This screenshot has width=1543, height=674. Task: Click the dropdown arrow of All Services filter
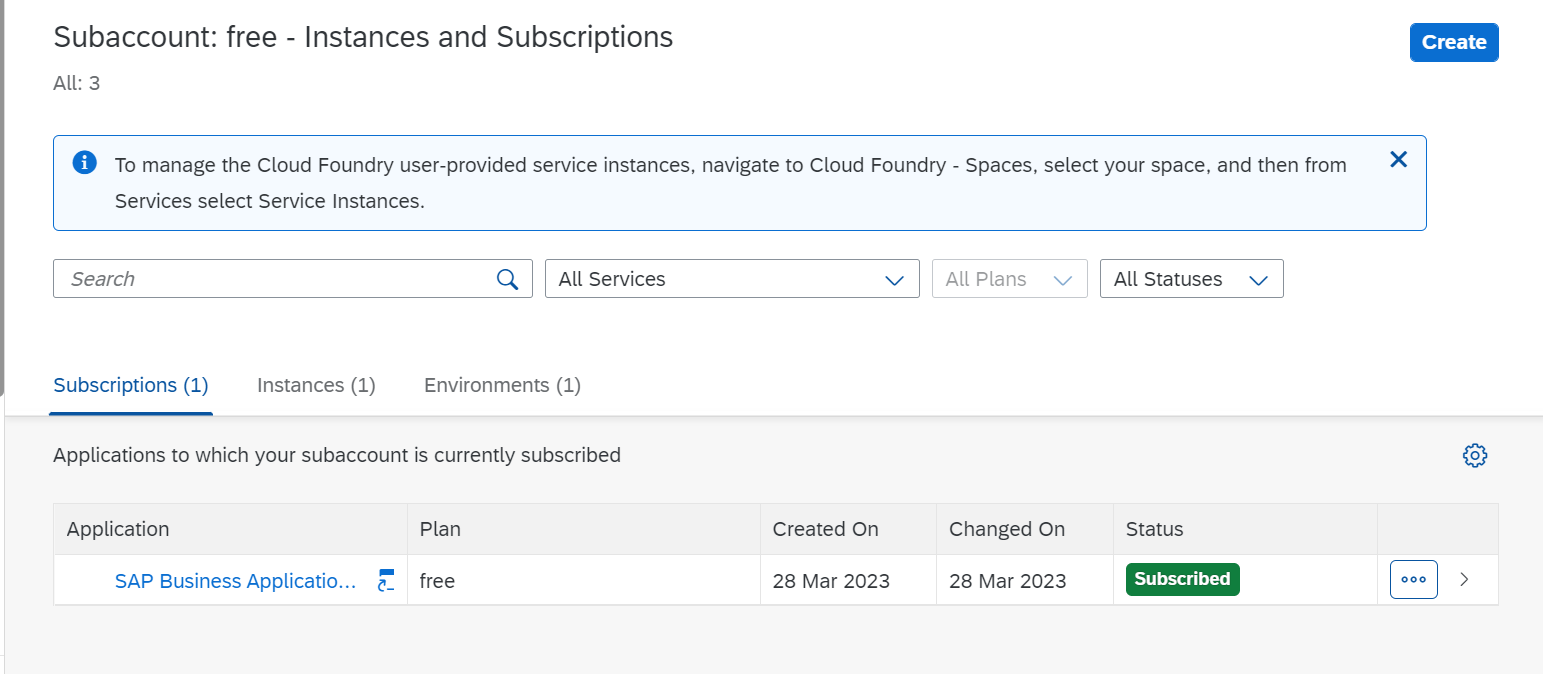[893, 279]
